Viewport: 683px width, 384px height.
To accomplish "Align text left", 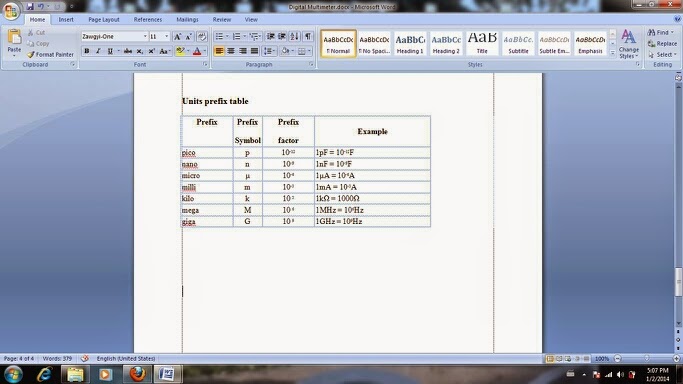I will [219, 51].
